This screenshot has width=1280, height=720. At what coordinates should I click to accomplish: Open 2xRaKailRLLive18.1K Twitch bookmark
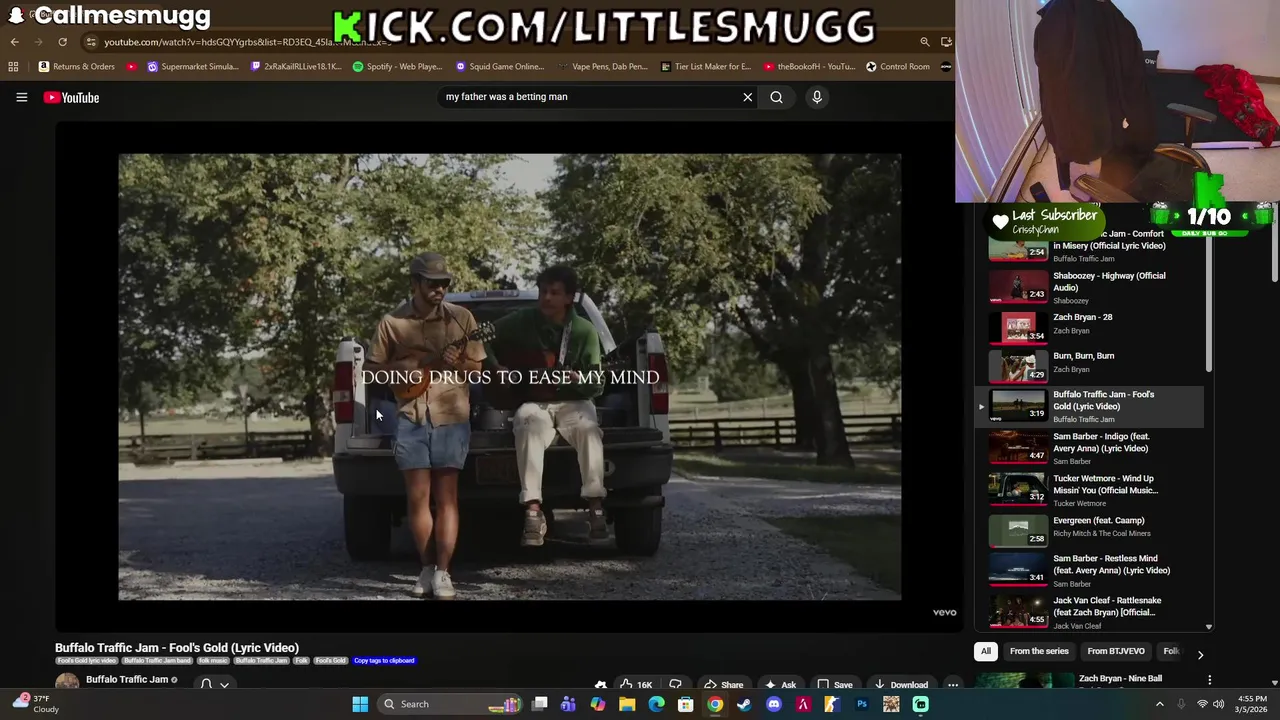[296, 67]
